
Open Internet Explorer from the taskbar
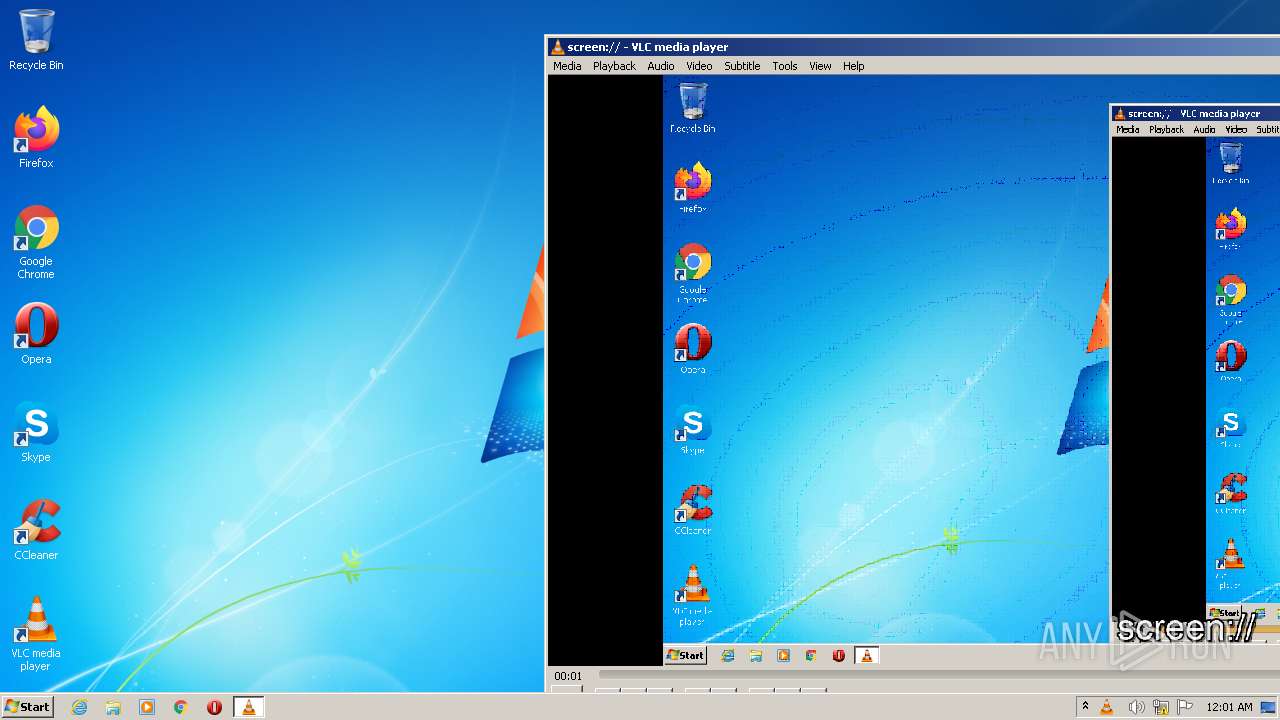(79, 707)
